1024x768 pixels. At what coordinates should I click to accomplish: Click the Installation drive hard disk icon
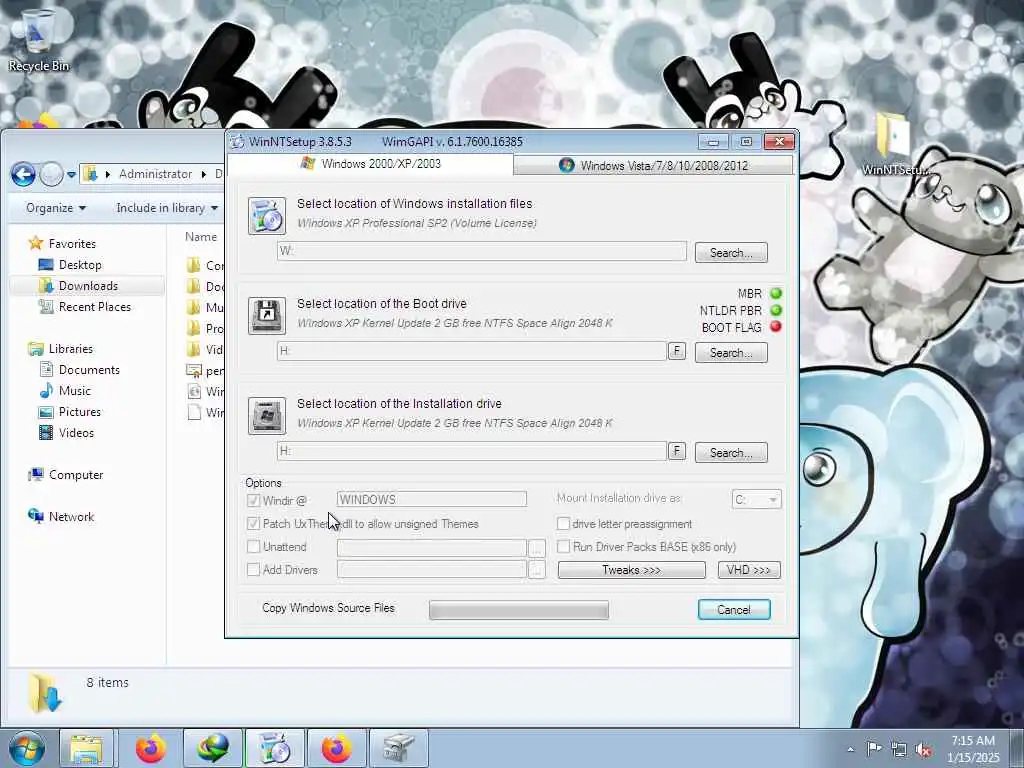tap(266, 415)
